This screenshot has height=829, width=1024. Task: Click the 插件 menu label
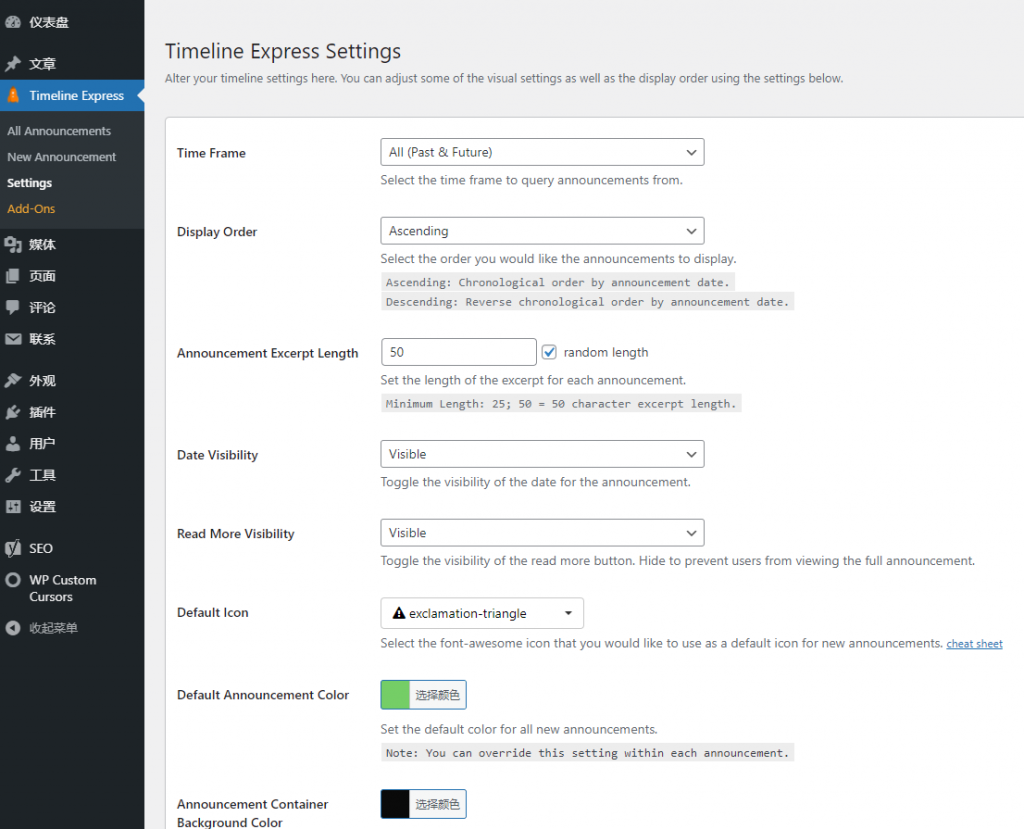(42, 412)
